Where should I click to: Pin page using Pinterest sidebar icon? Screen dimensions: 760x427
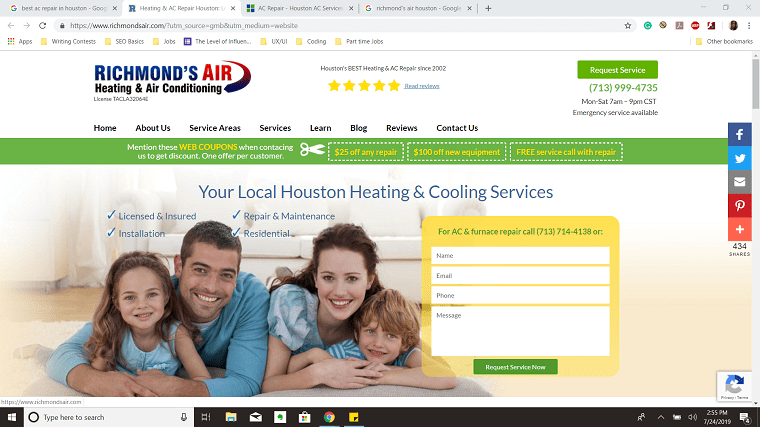click(739, 206)
